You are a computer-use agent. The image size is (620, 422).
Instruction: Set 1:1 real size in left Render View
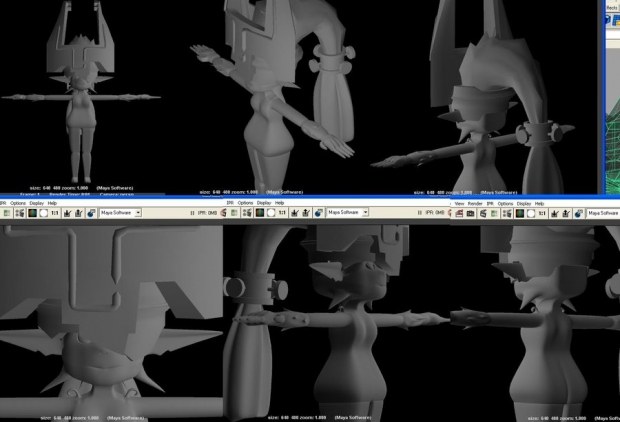tap(55, 213)
